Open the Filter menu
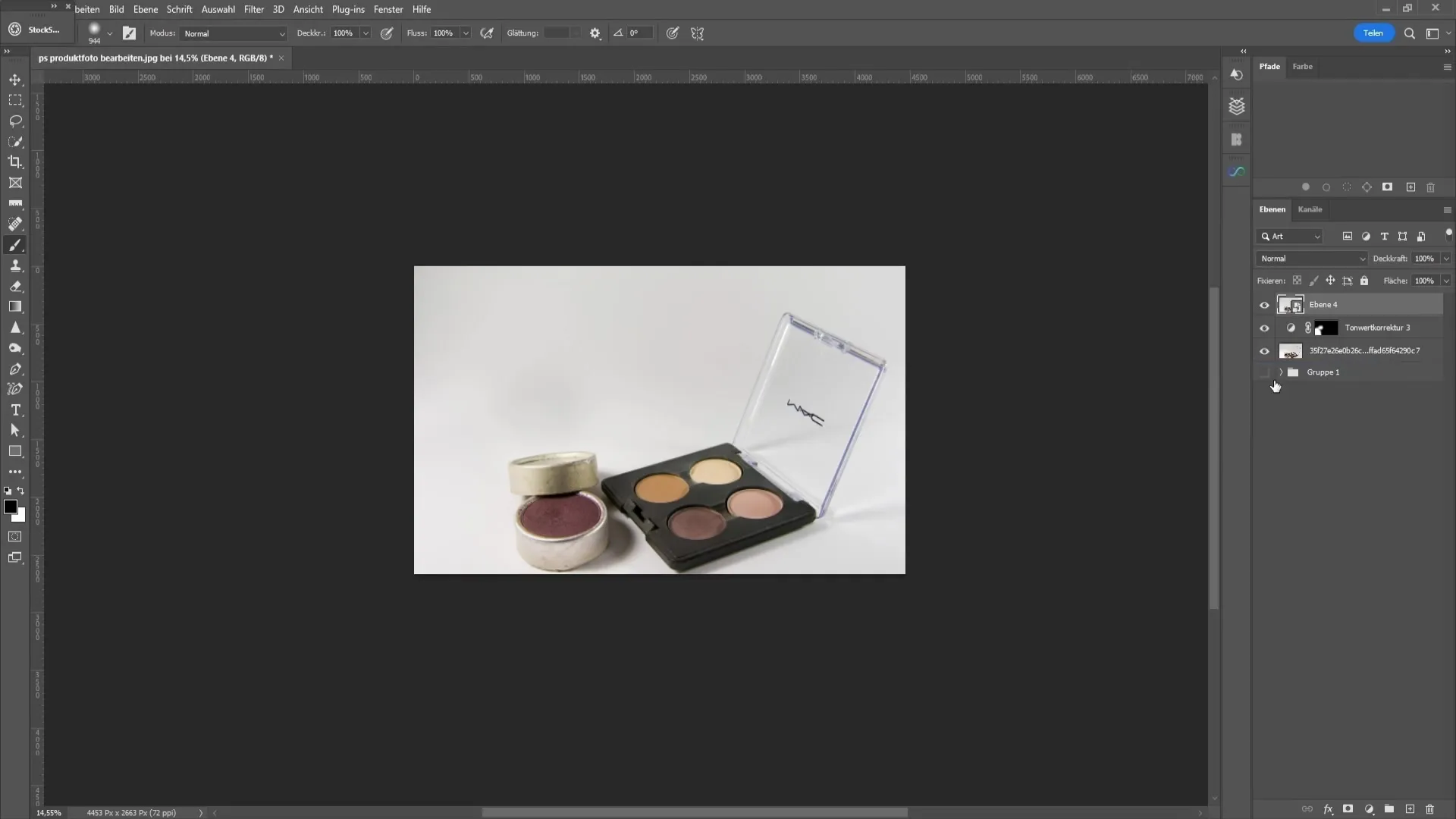 click(254, 9)
